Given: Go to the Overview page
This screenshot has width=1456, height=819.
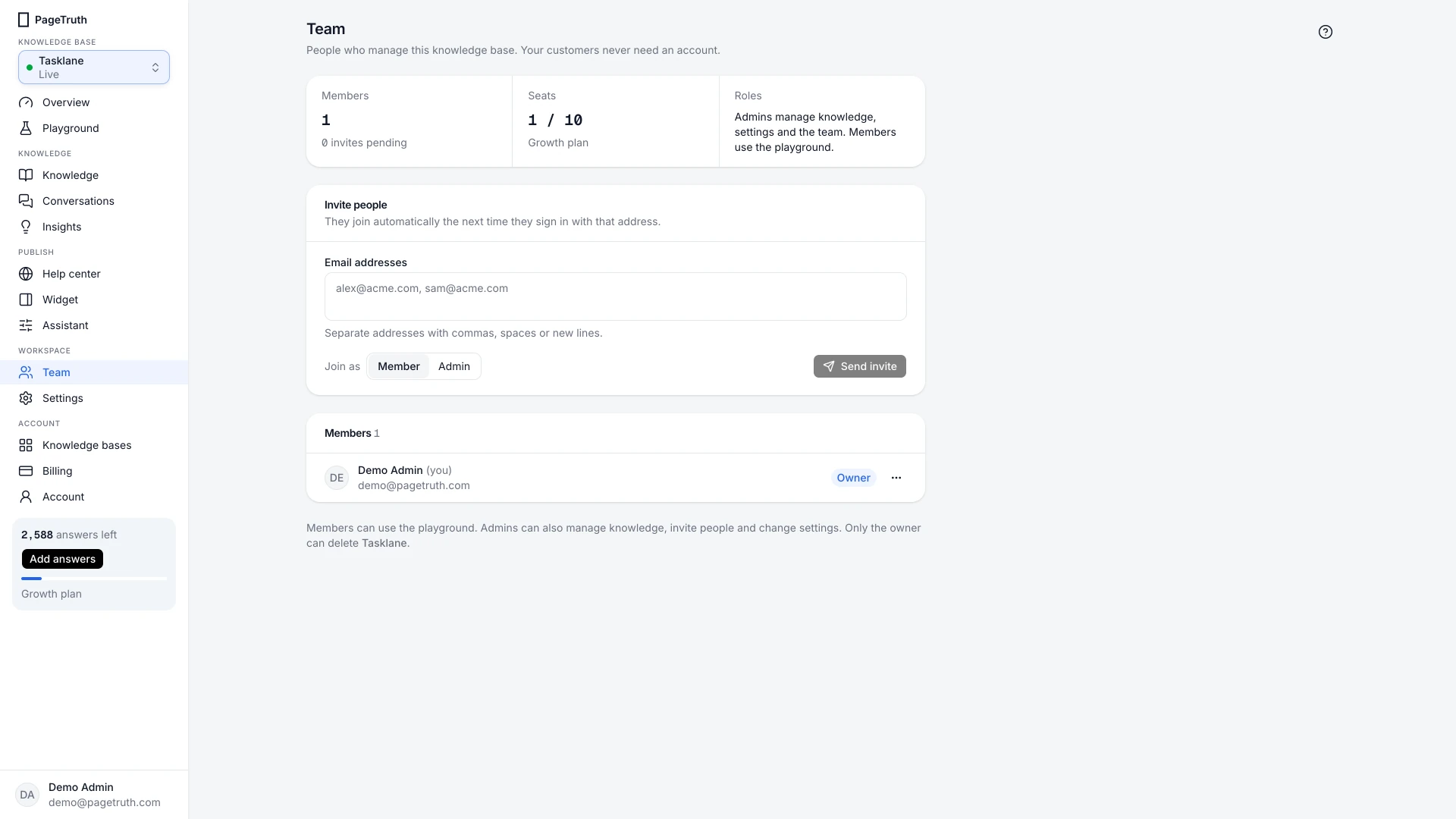Looking at the screenshot, I should tap(94, 102).
